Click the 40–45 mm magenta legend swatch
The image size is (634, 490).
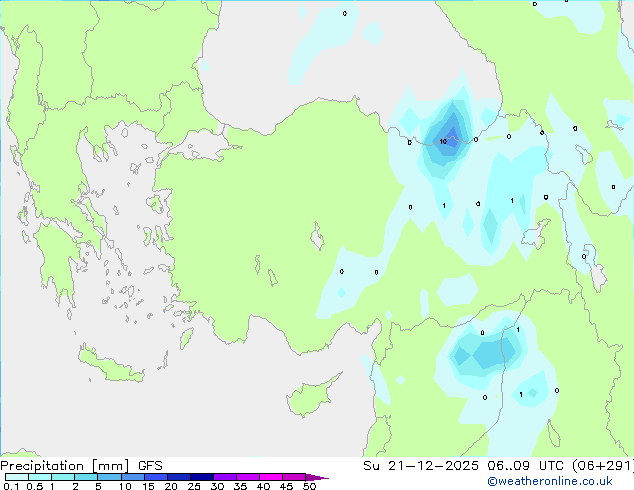tap(271, 477)
